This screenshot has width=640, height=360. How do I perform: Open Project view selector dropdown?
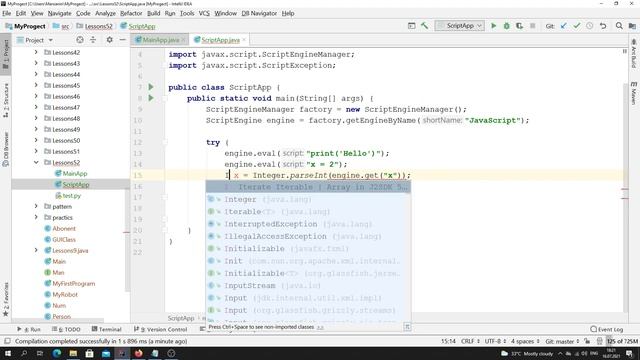tap(35, 40)
